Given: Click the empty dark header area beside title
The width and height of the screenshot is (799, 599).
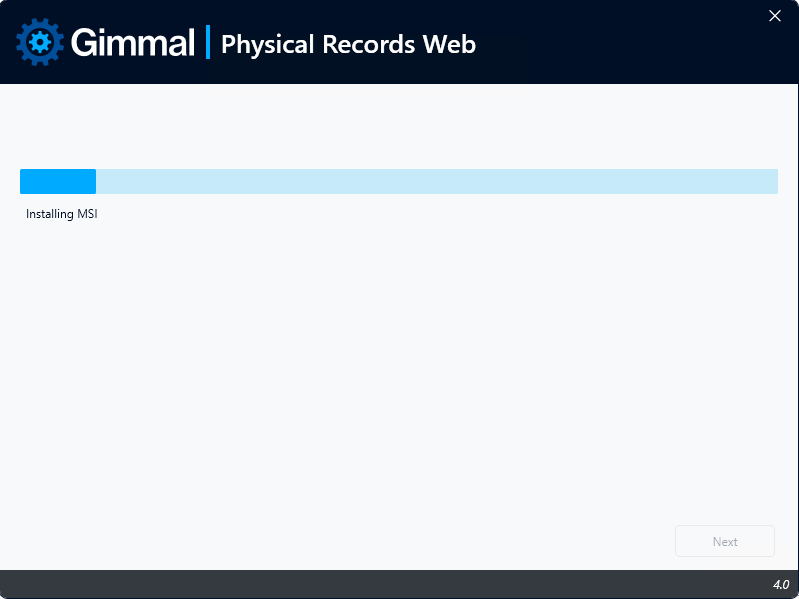Looking at the screenshot, I should [611, 42].
